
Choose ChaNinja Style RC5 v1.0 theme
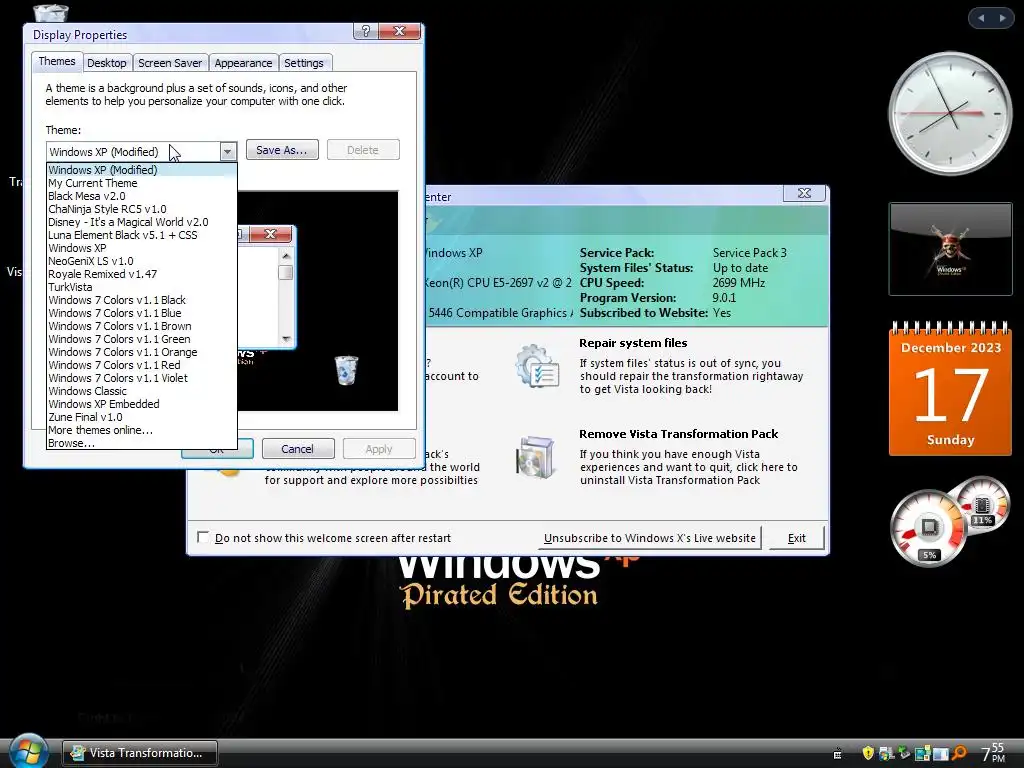click(x=142, y=209)
